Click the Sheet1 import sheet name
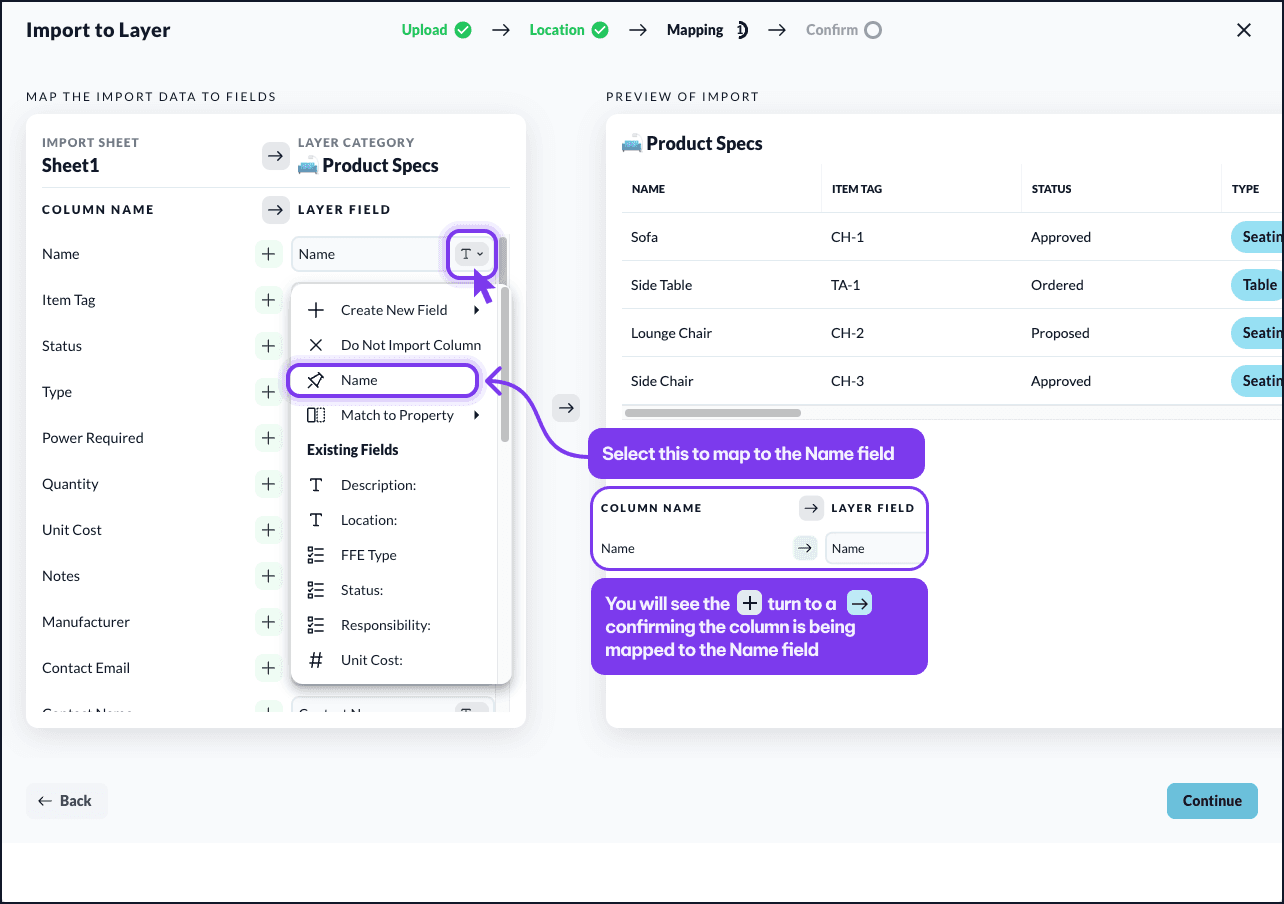 [x=71, y=166]
